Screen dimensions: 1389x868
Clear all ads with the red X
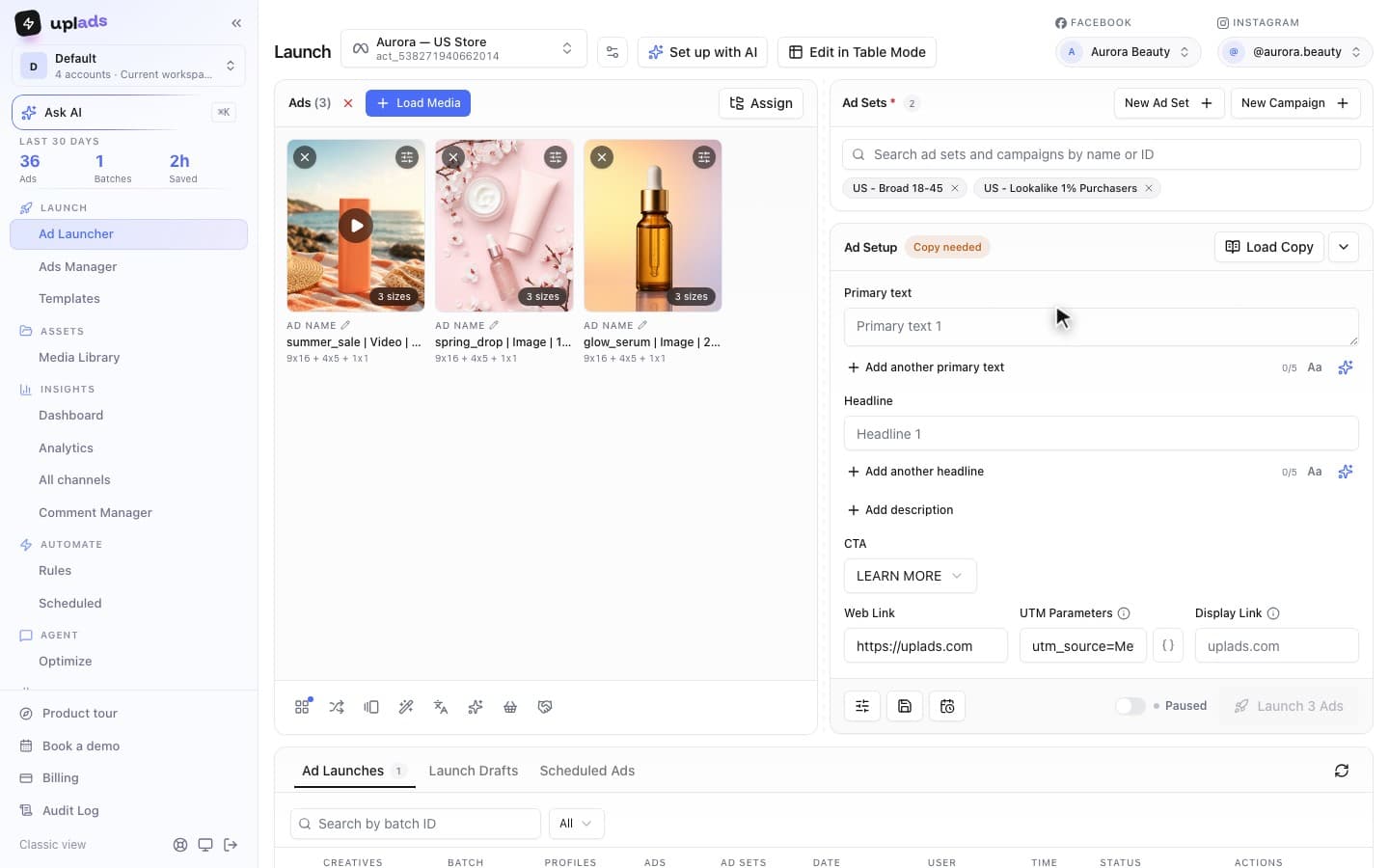pyautogui.click(x=348, y=103)
